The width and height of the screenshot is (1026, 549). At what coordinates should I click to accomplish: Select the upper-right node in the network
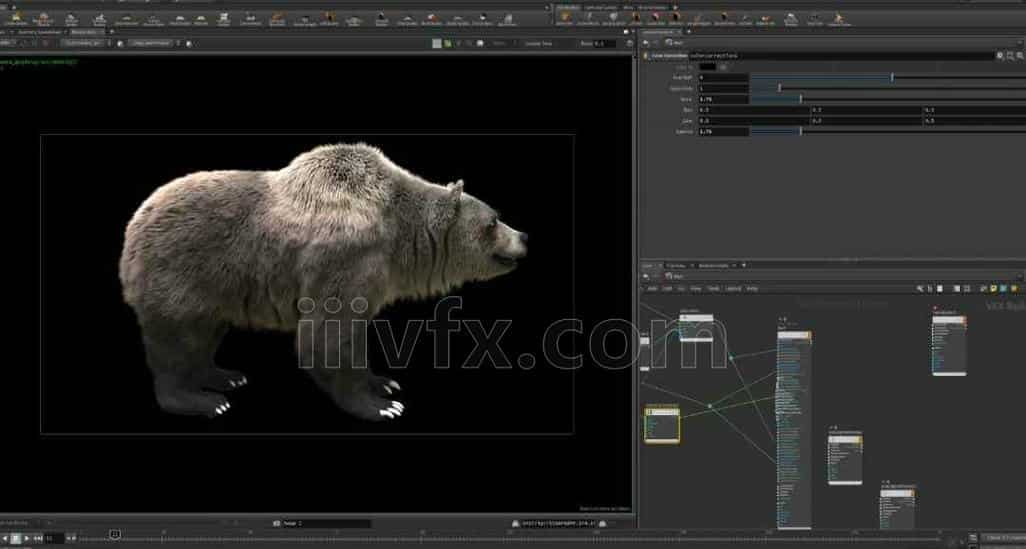click(x=949, y=346)
